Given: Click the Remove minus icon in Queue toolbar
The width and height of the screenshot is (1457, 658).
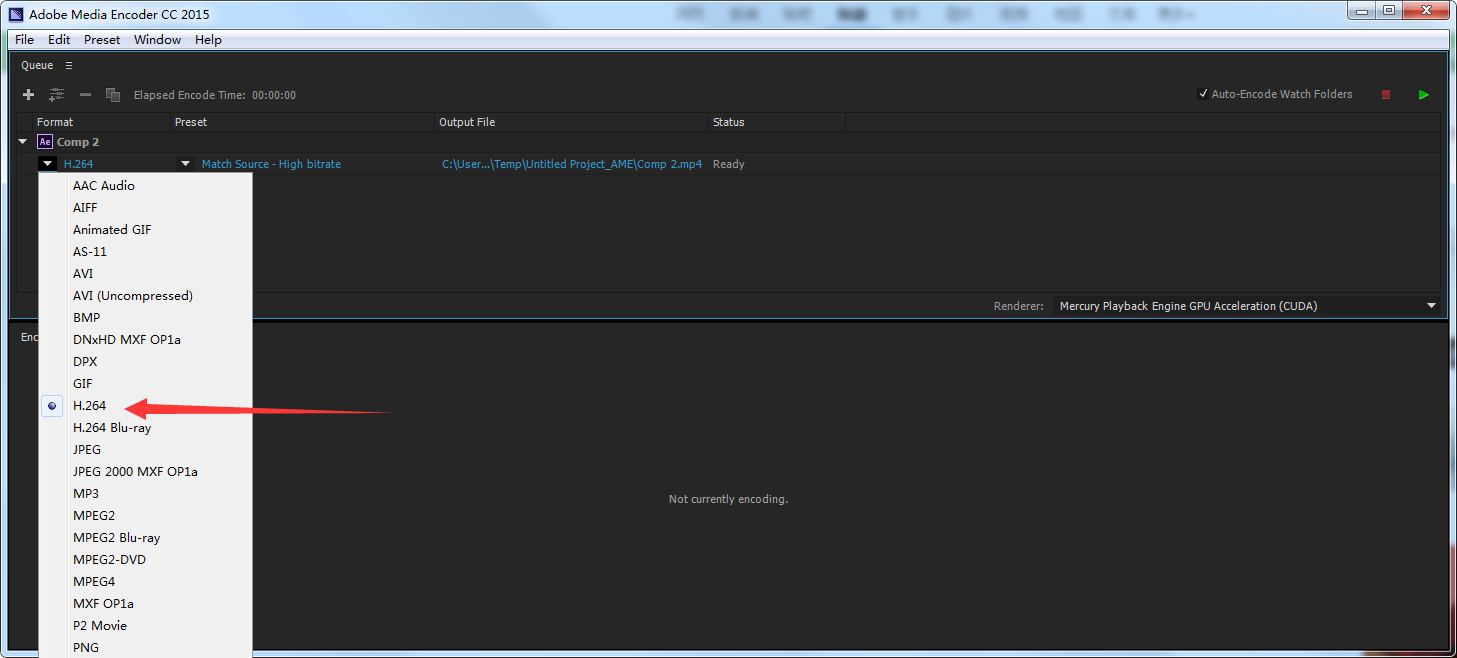Looking at the screenshot, I should [x=85, y=95].
